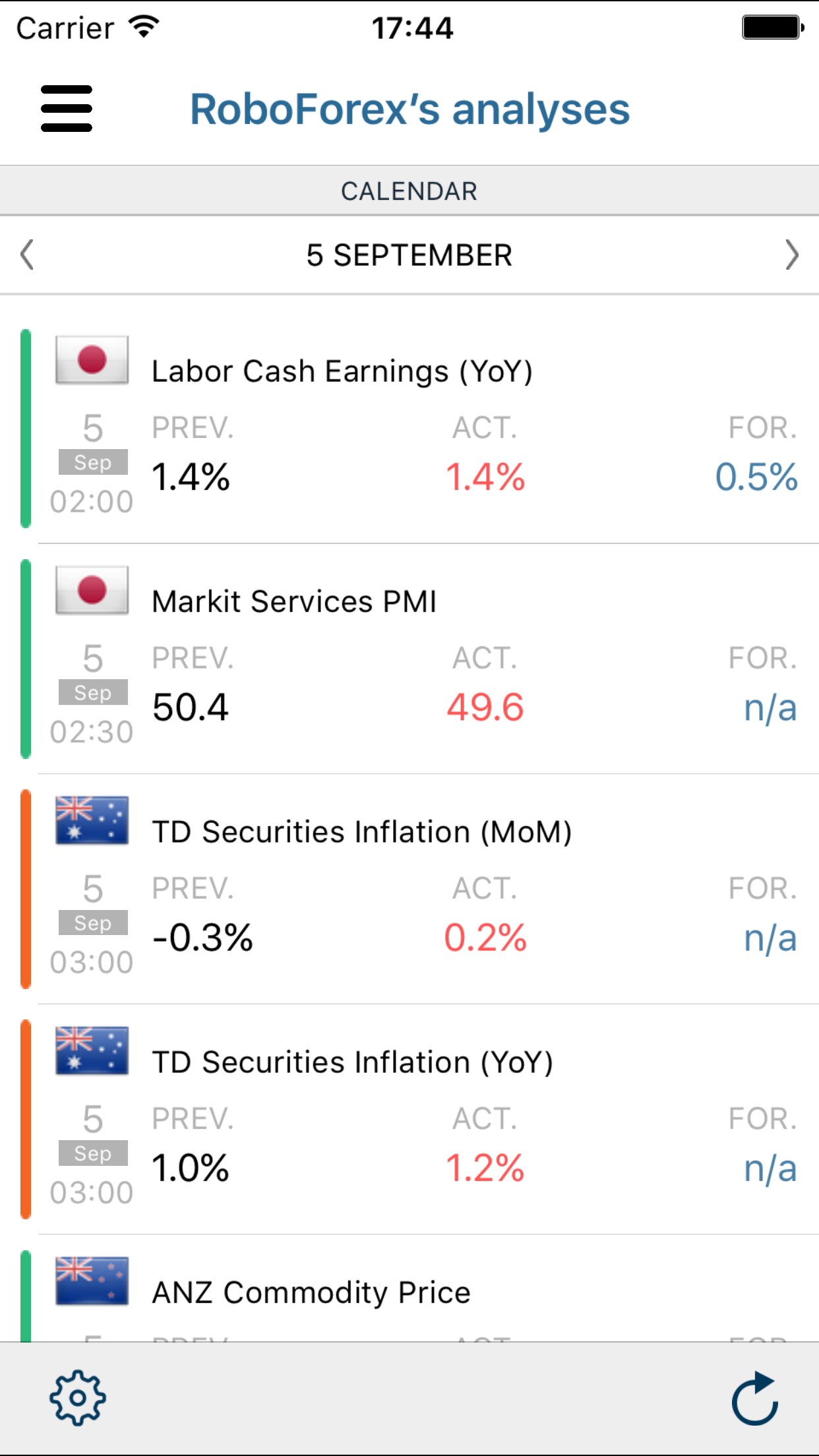
Task: Tap the 0.5% forecast value
Action: point(756,477)
